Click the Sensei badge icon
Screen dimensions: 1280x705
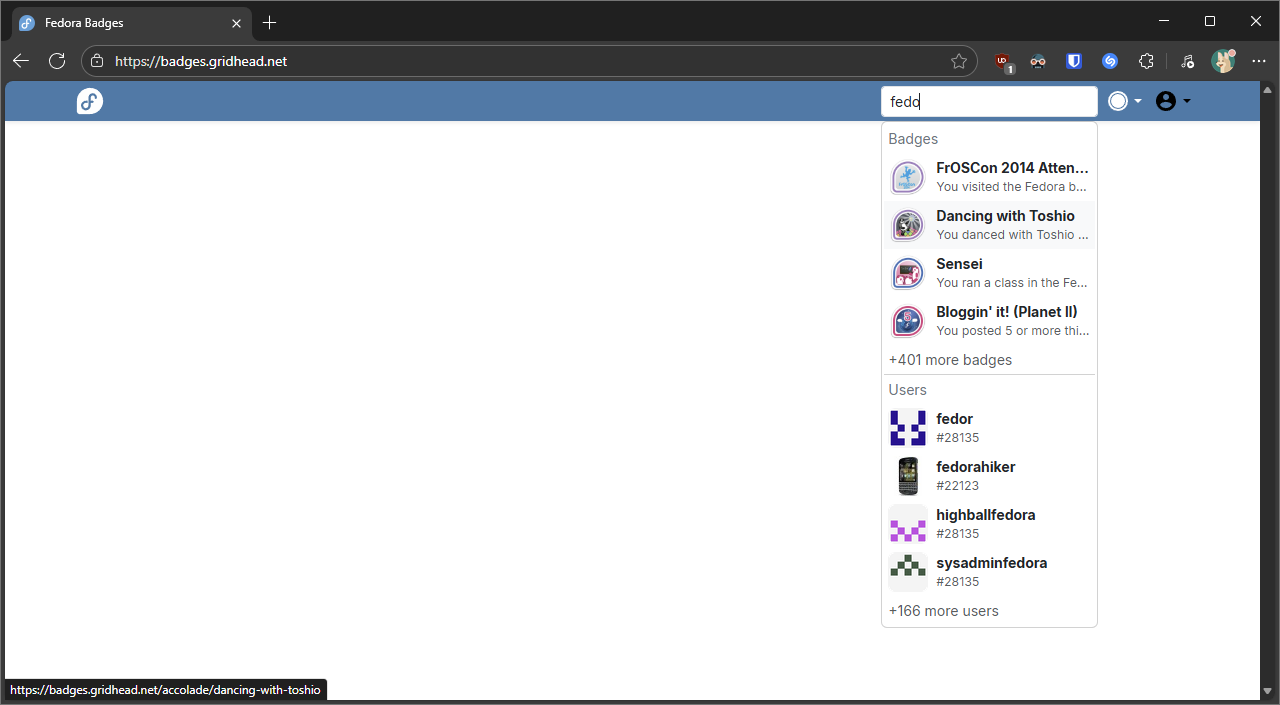tap(907, 274)
